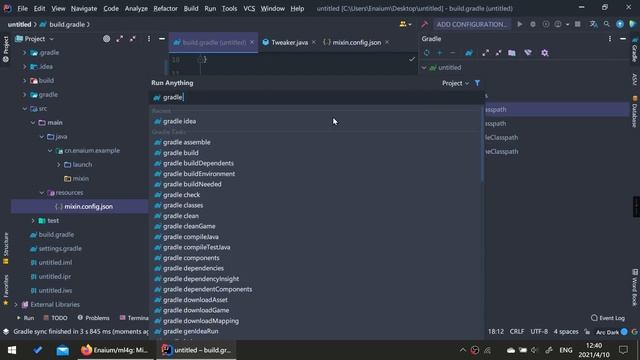Image resolution: width=640 pixels, height=360 pixels.
Task: Open the Project scope dropdown in Run Anything
Action: [x=455, y=83]
